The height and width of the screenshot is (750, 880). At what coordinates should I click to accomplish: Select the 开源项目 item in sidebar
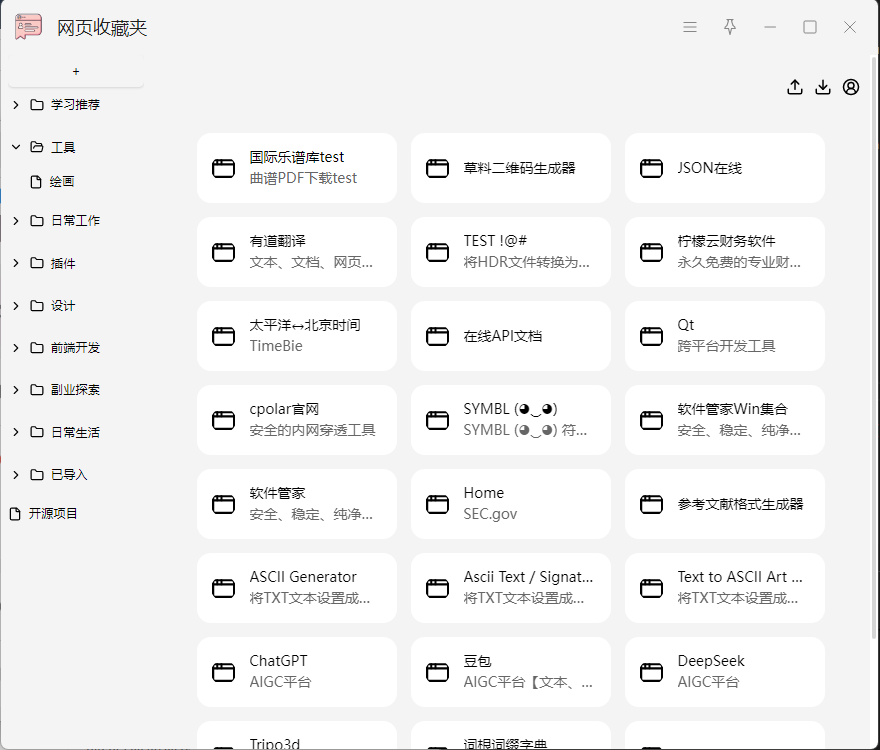(52, 514)
